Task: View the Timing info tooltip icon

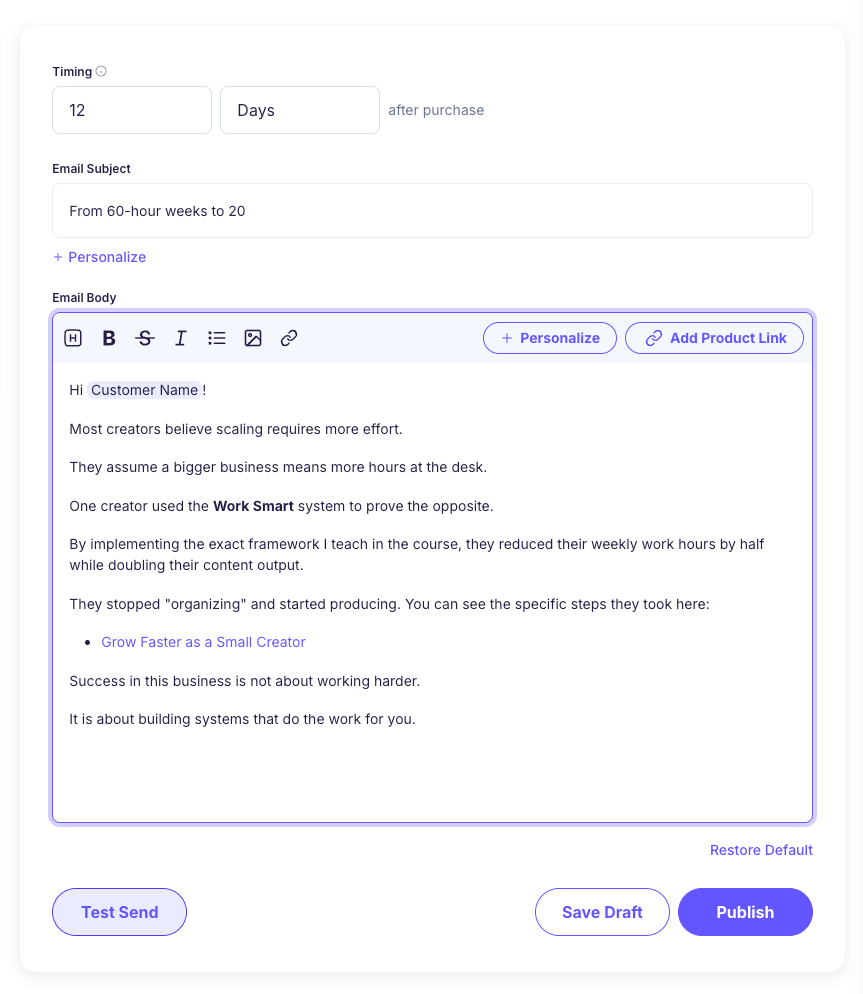Action: pyautogui.click(x=101, y=71)
